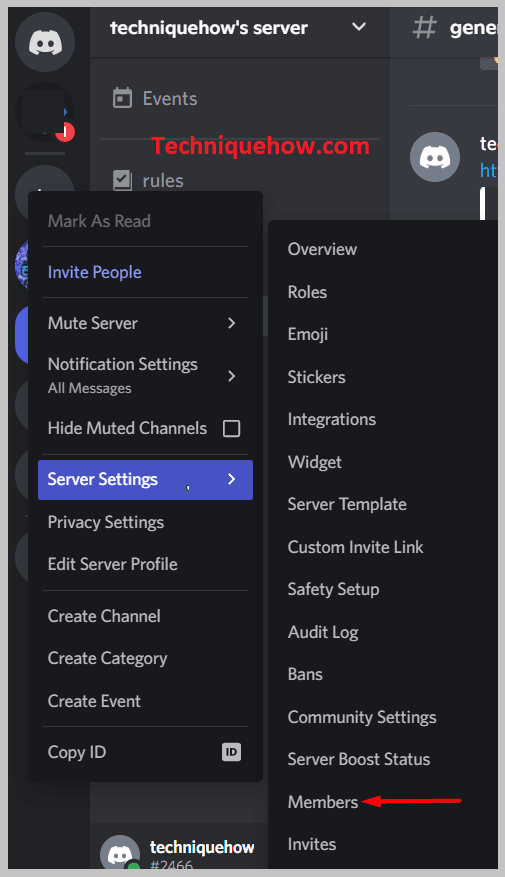Open Safety Setup option

(333, 590)
